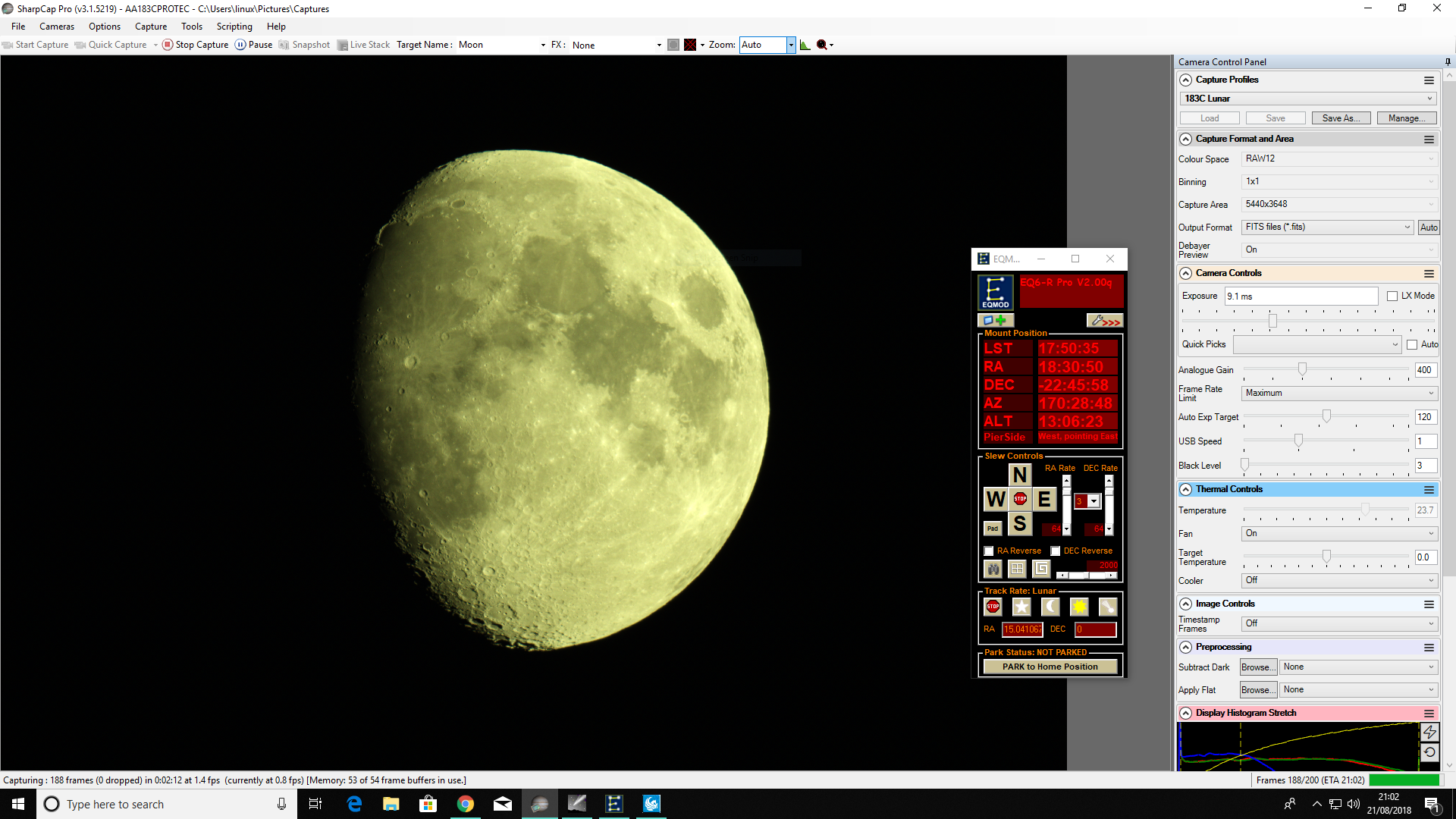
Task: Open the Options menu
Action: coord(105,27)
